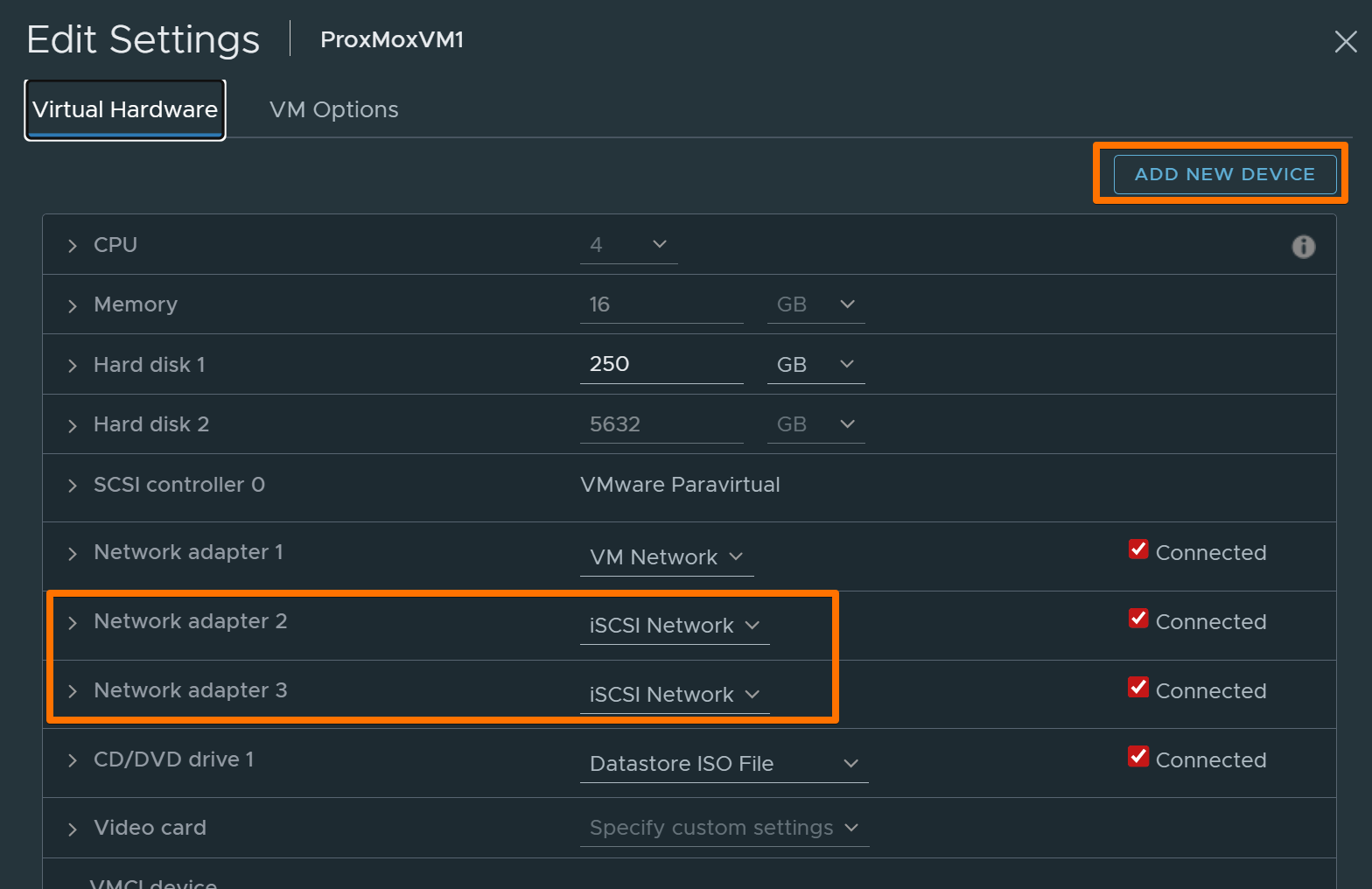Click the Hard disk 1 size field
Screen dimensions: 1372x889
[661, 365]
